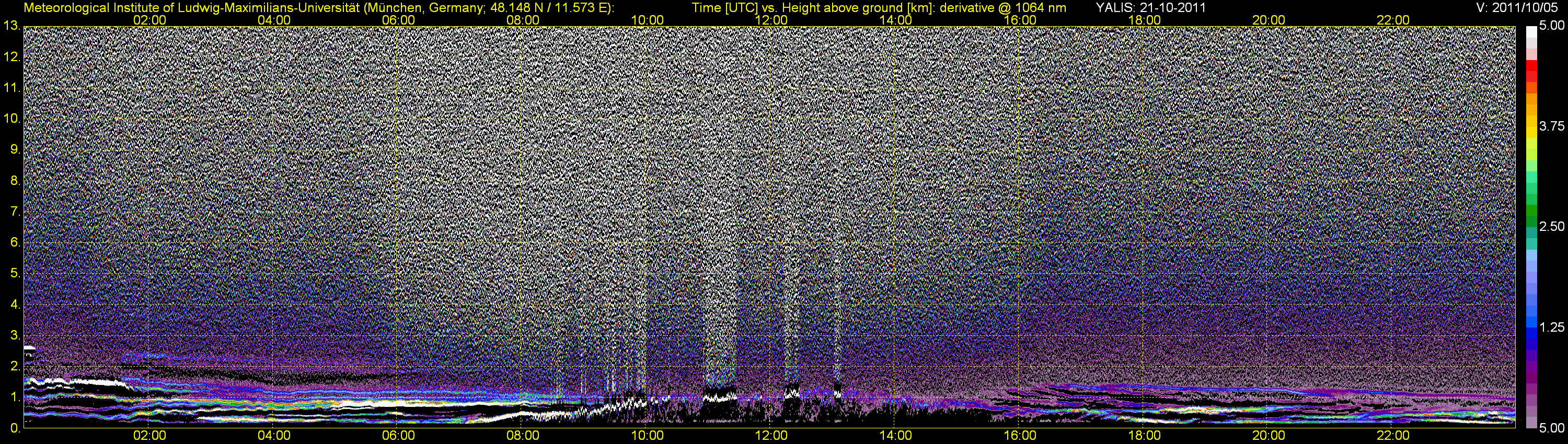
Task: Click the 12:00 label on the lower time axis
Action: [771, 436]
